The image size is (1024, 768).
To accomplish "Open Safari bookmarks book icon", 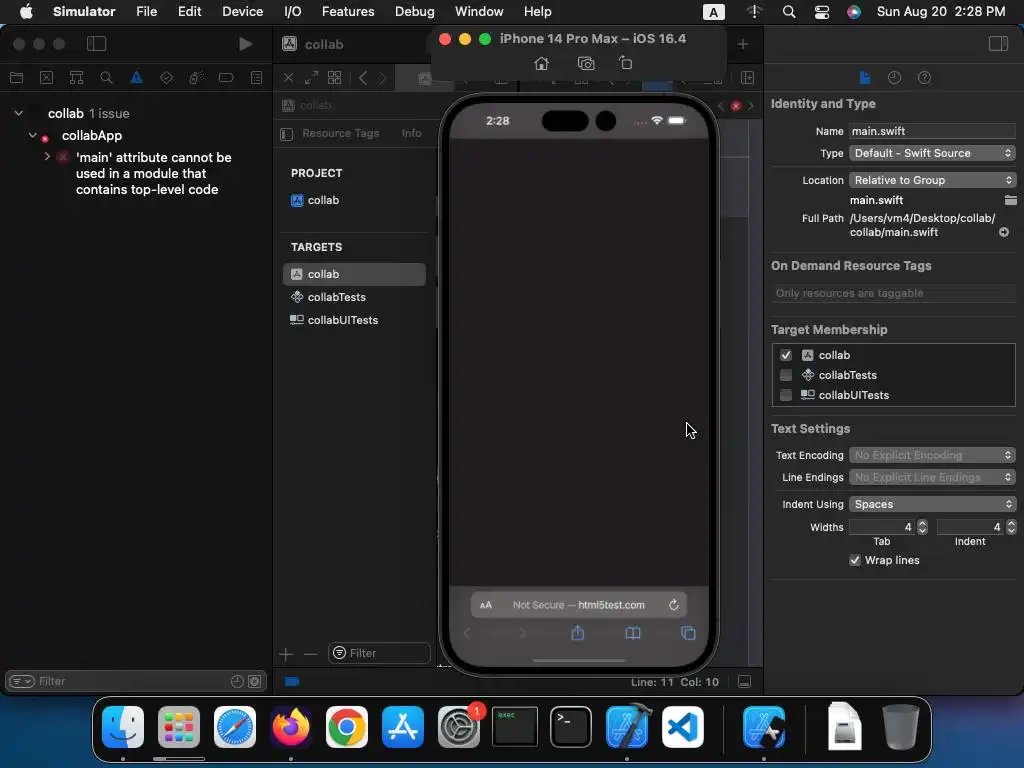I will pos(633,633).
